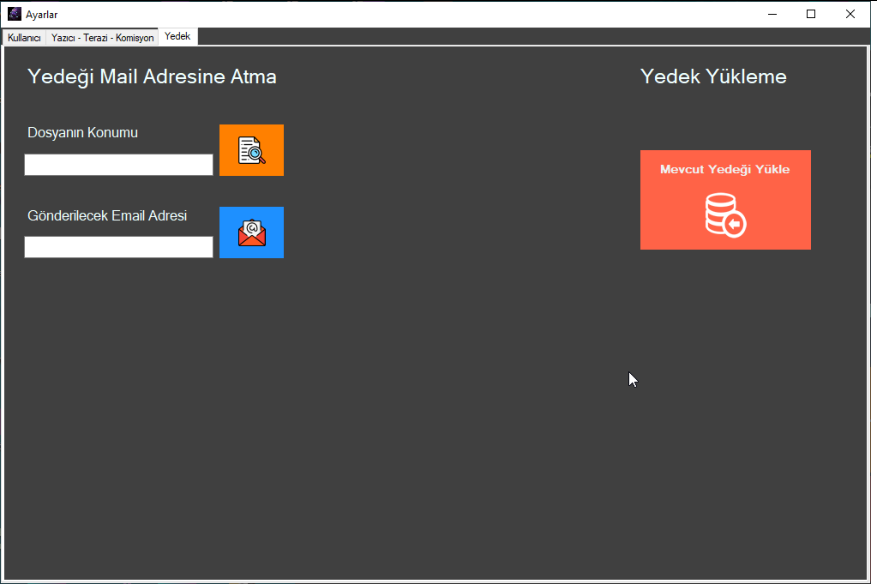Maximize the Ayarlar window
The height and width of the screenshot is (587, 877).
tap(811, 14)
